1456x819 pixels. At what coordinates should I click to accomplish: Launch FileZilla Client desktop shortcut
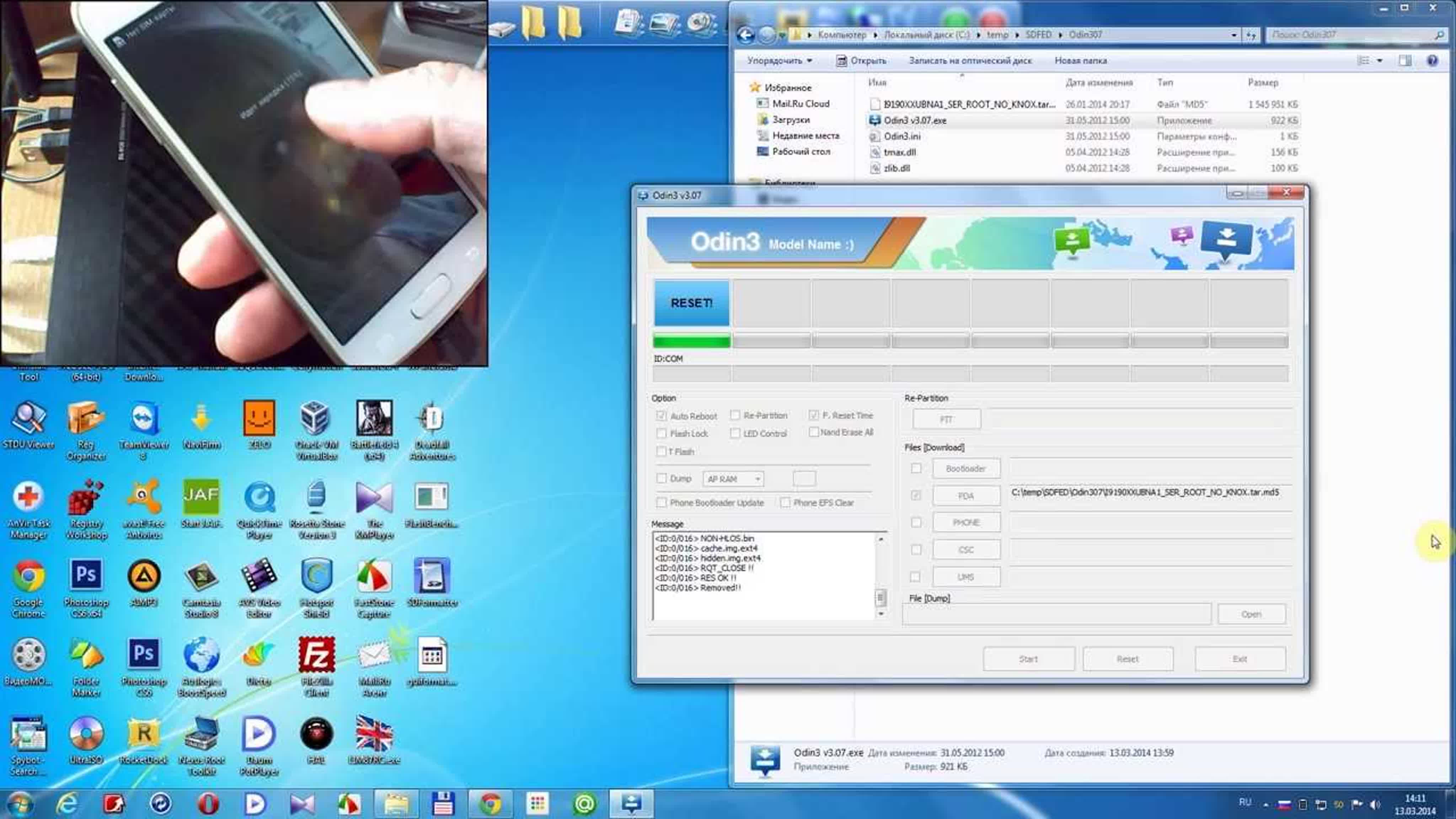316,667
